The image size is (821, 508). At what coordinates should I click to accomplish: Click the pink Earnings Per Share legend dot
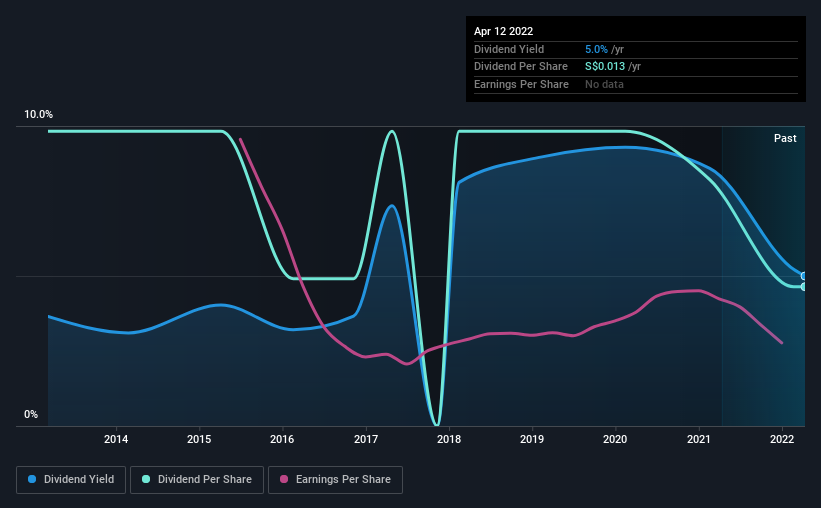284,479
